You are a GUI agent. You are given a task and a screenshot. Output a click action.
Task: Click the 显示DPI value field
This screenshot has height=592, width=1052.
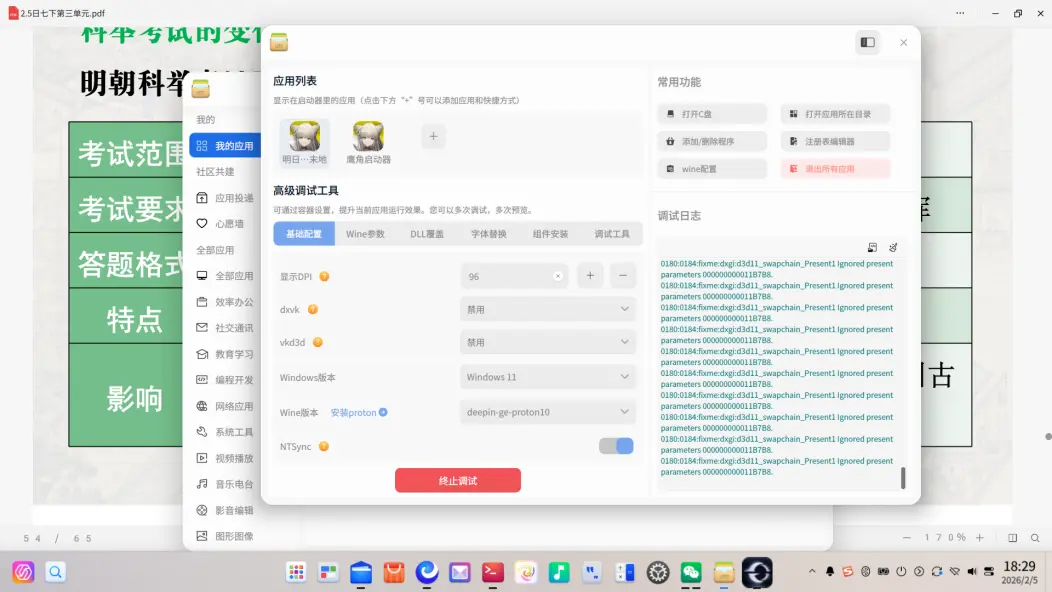(x=514, y=277)
